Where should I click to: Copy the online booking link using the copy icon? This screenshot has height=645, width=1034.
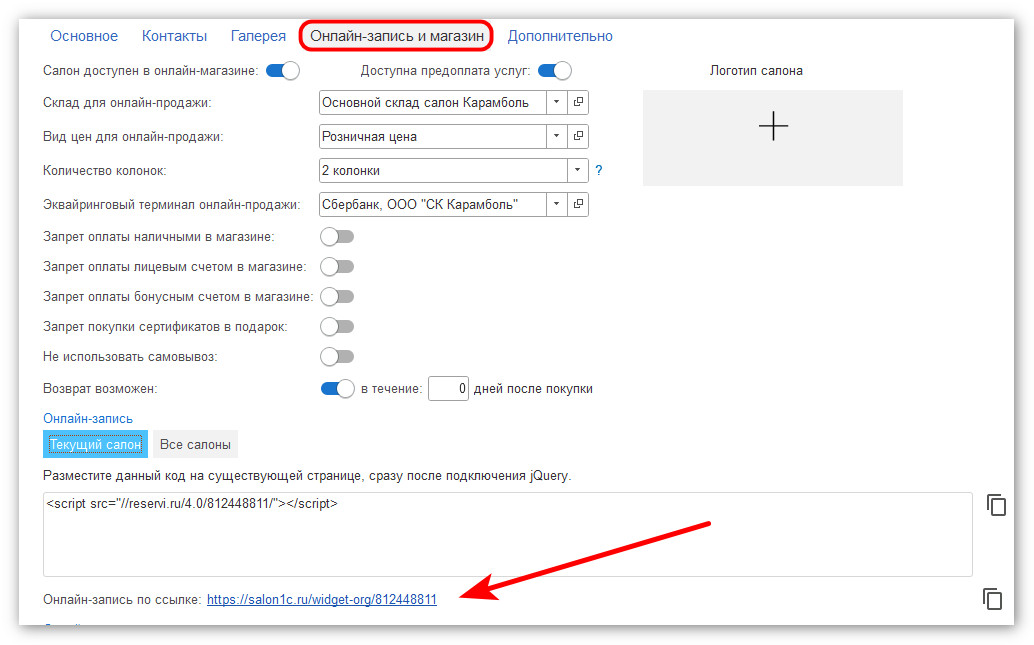point(992,599)
